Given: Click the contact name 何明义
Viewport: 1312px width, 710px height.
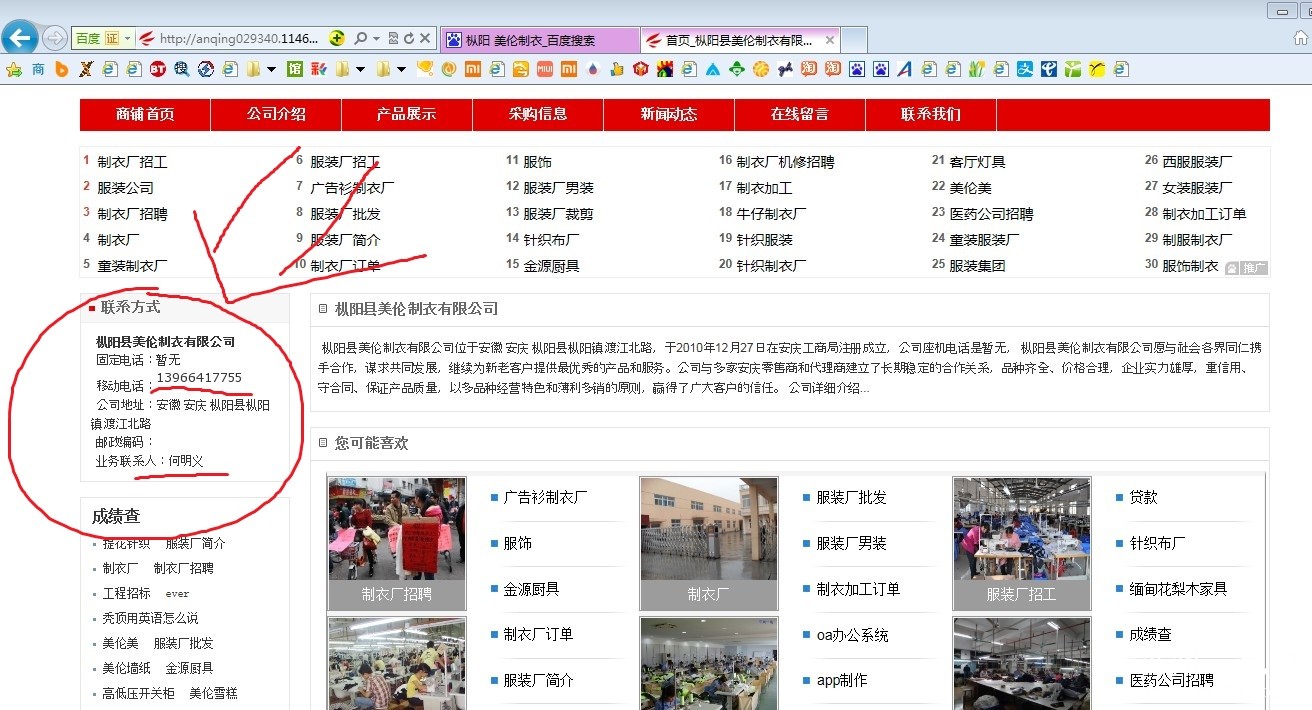Looking at the screenshot, I should [x=186, y=461].
